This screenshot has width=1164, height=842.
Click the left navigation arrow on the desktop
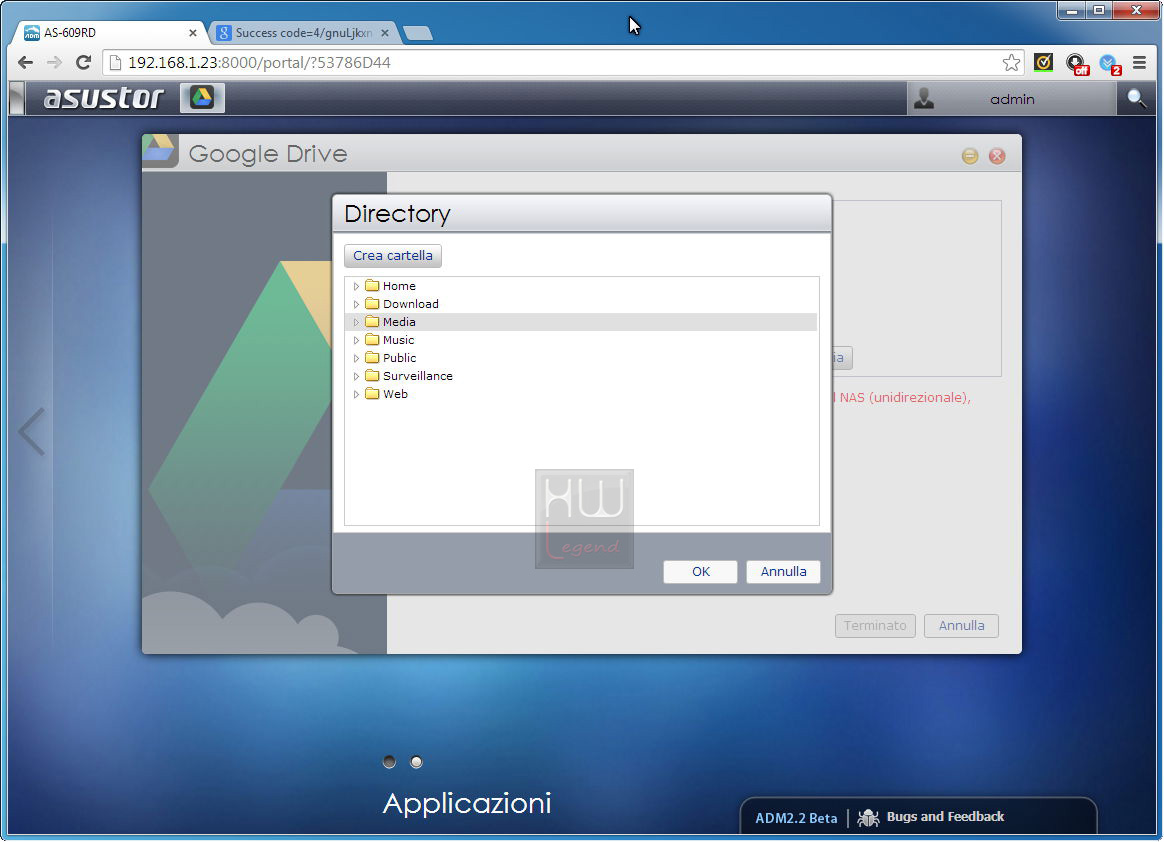(x=32, y=431)
